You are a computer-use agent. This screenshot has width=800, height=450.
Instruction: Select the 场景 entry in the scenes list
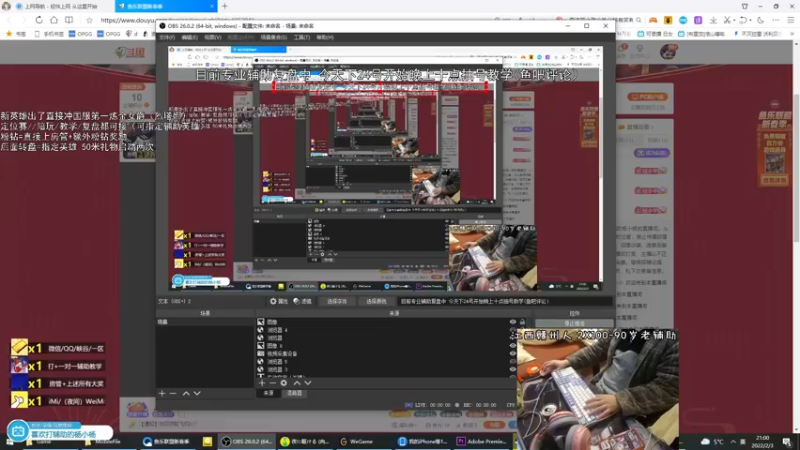(205, 322)
